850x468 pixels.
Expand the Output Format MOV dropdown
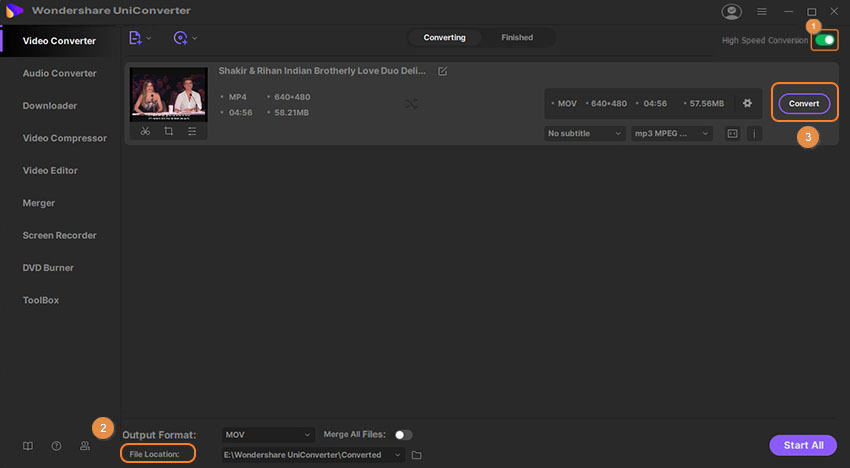coord(268,435)
